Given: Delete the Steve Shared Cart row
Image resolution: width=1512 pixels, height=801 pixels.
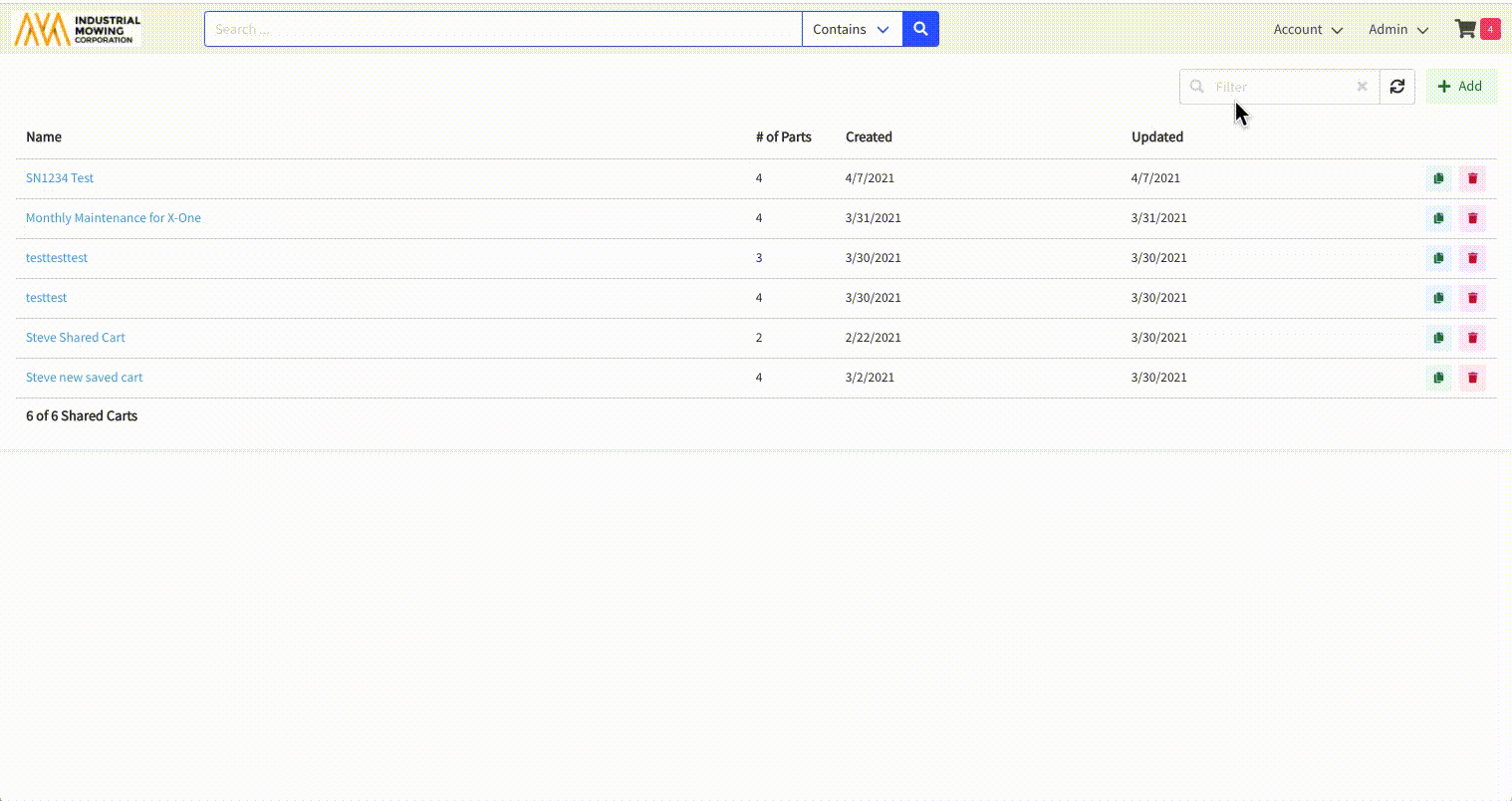Looking at the screenshot, I should click(x=1472, y=338).
